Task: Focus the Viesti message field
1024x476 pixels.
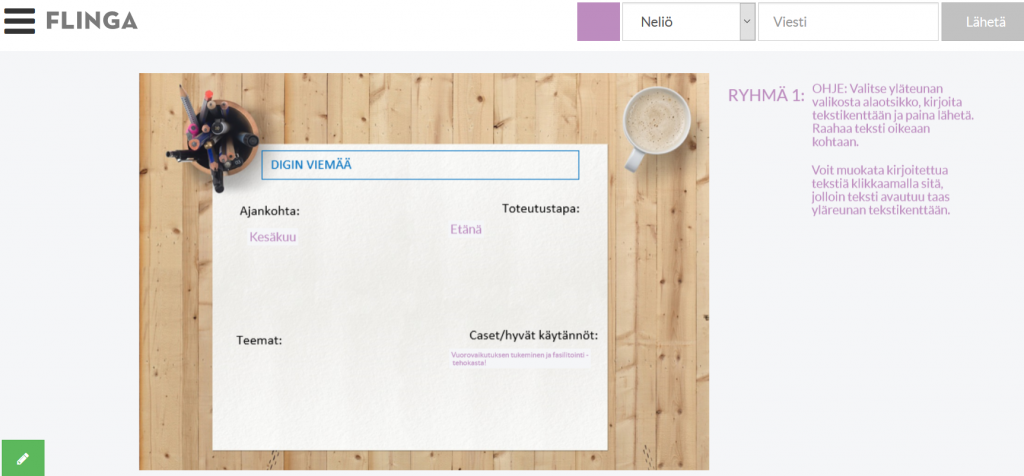Action: [847, 22]
